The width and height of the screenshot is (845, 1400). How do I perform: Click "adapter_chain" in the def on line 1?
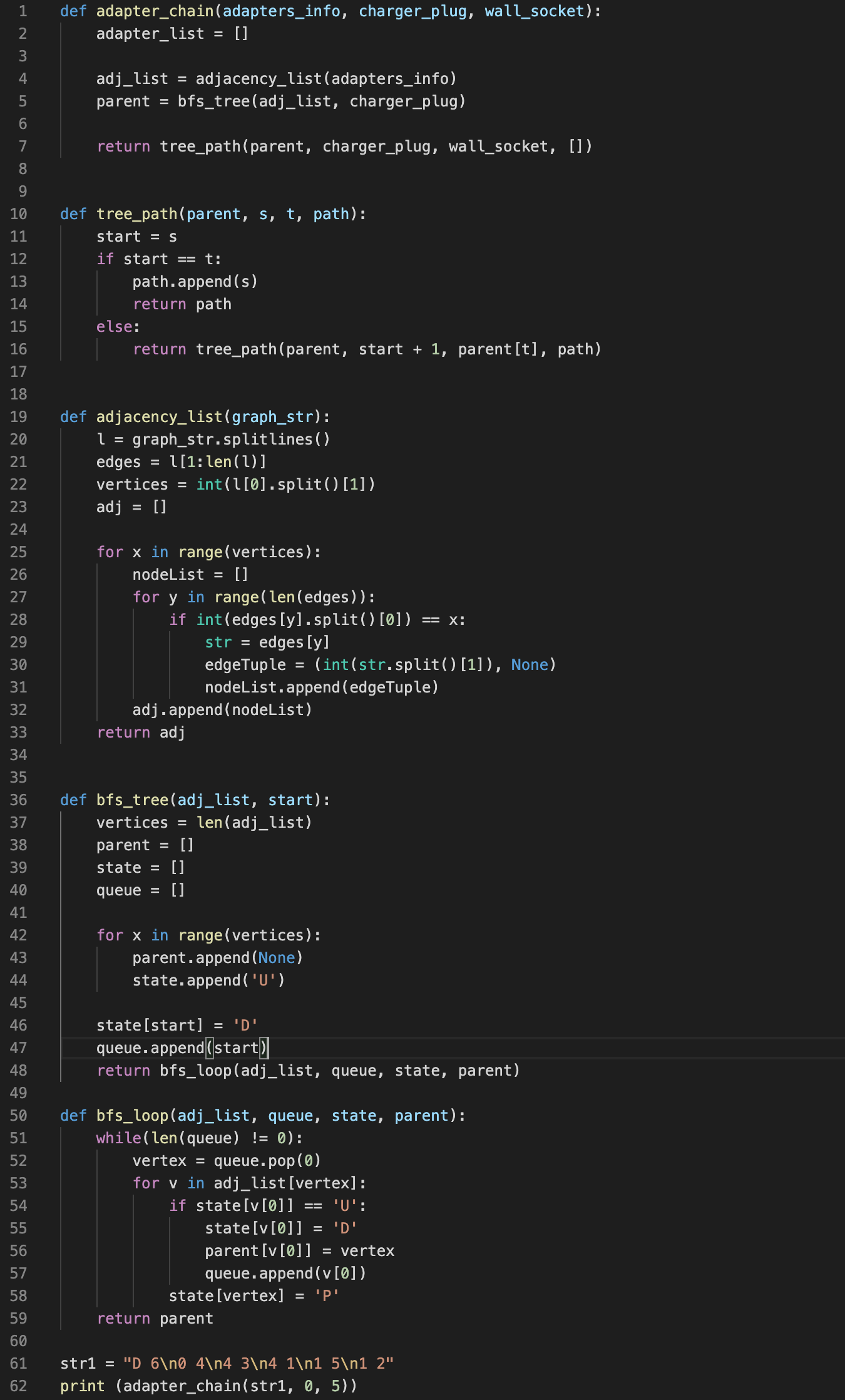click(155, 11)
